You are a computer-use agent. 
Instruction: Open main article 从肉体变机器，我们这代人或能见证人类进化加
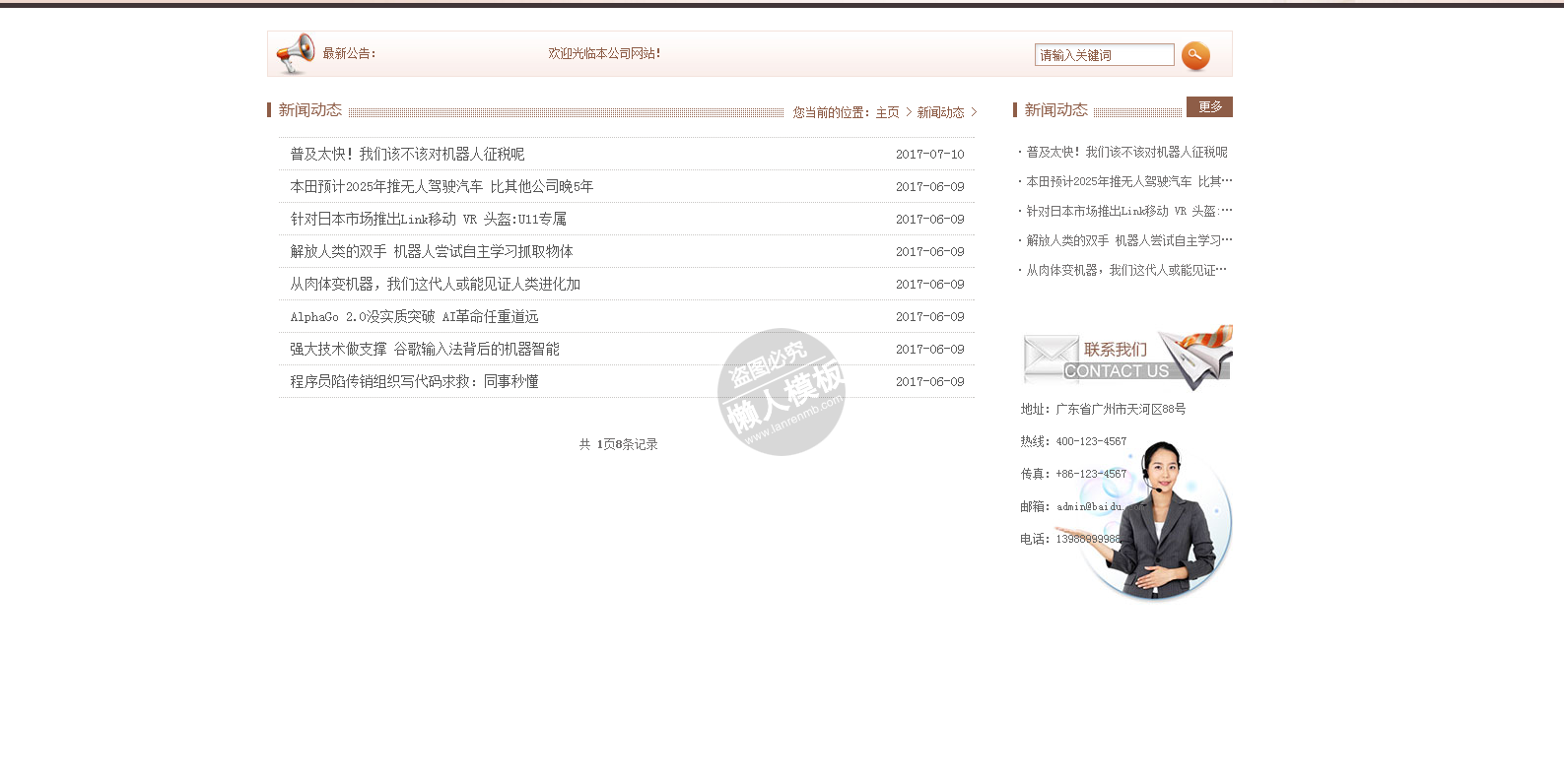click(x=435, y=284)
